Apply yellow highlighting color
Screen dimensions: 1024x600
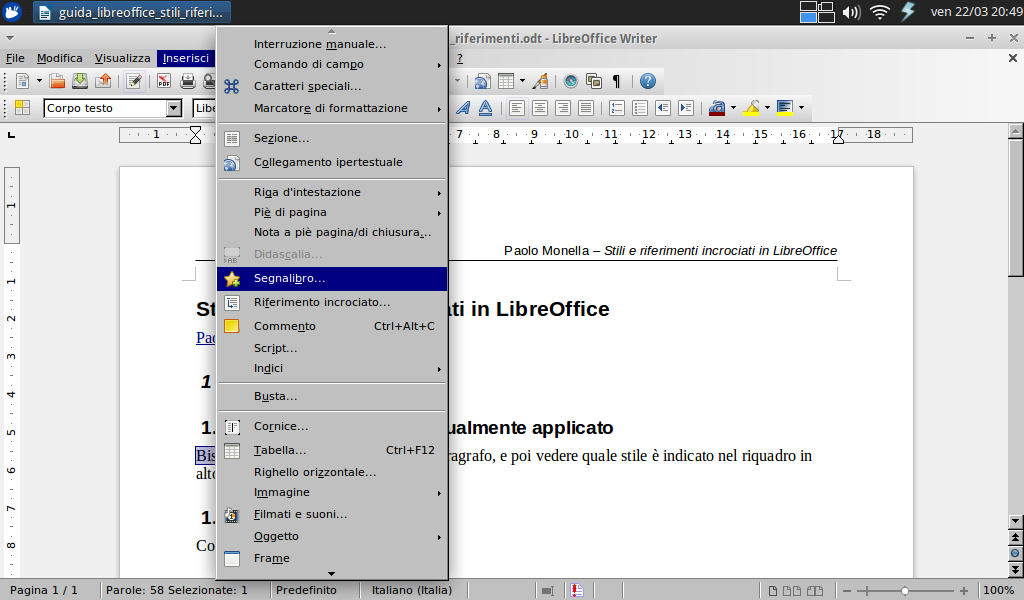(x=751, y=108)
